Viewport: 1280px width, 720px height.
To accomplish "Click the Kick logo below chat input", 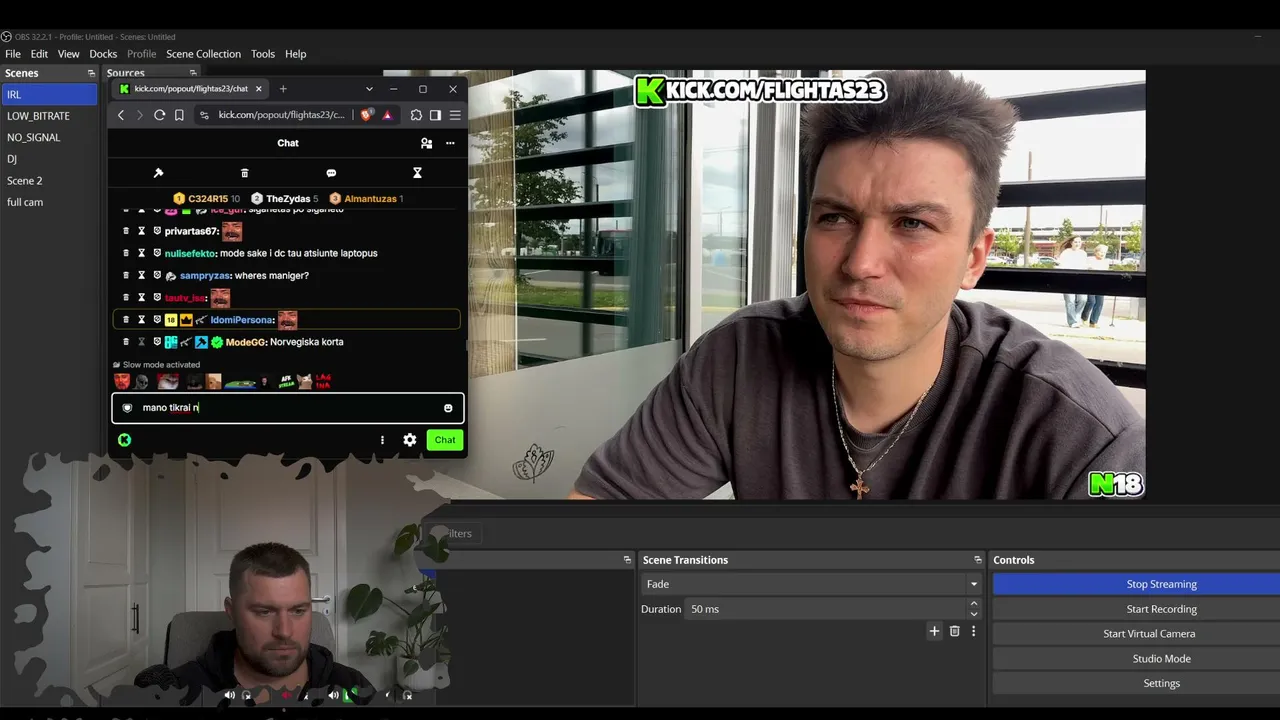I will (x=124, y=440).
